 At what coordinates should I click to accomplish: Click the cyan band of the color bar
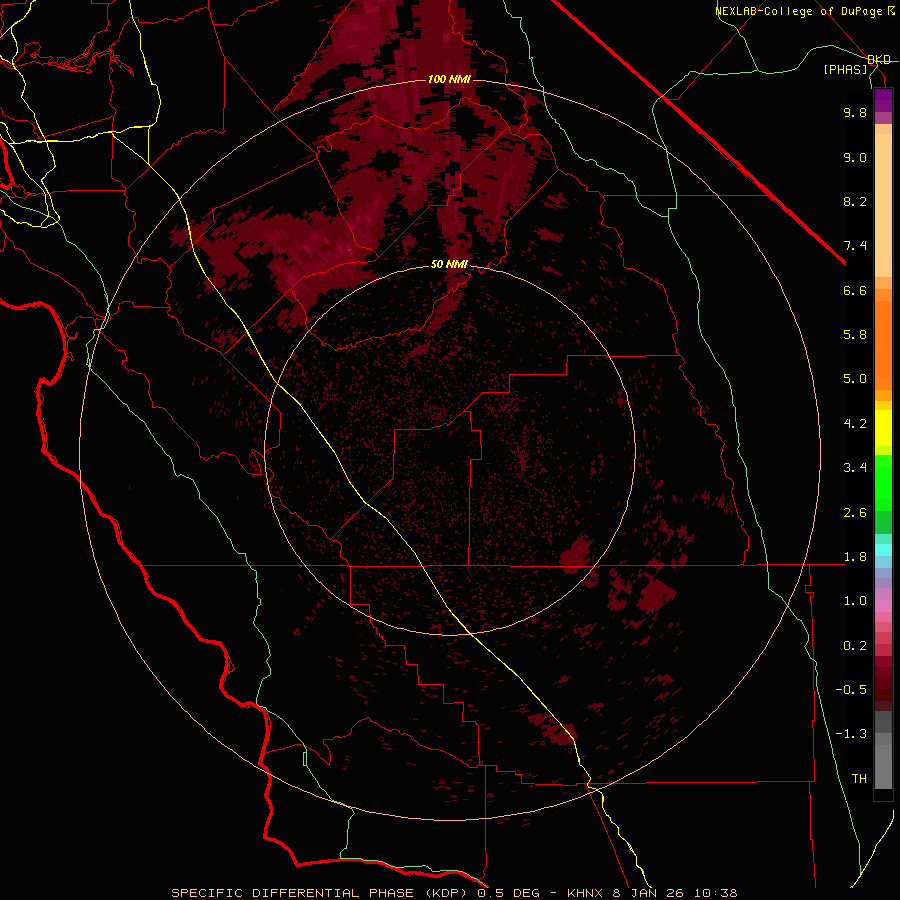(883, 549)
